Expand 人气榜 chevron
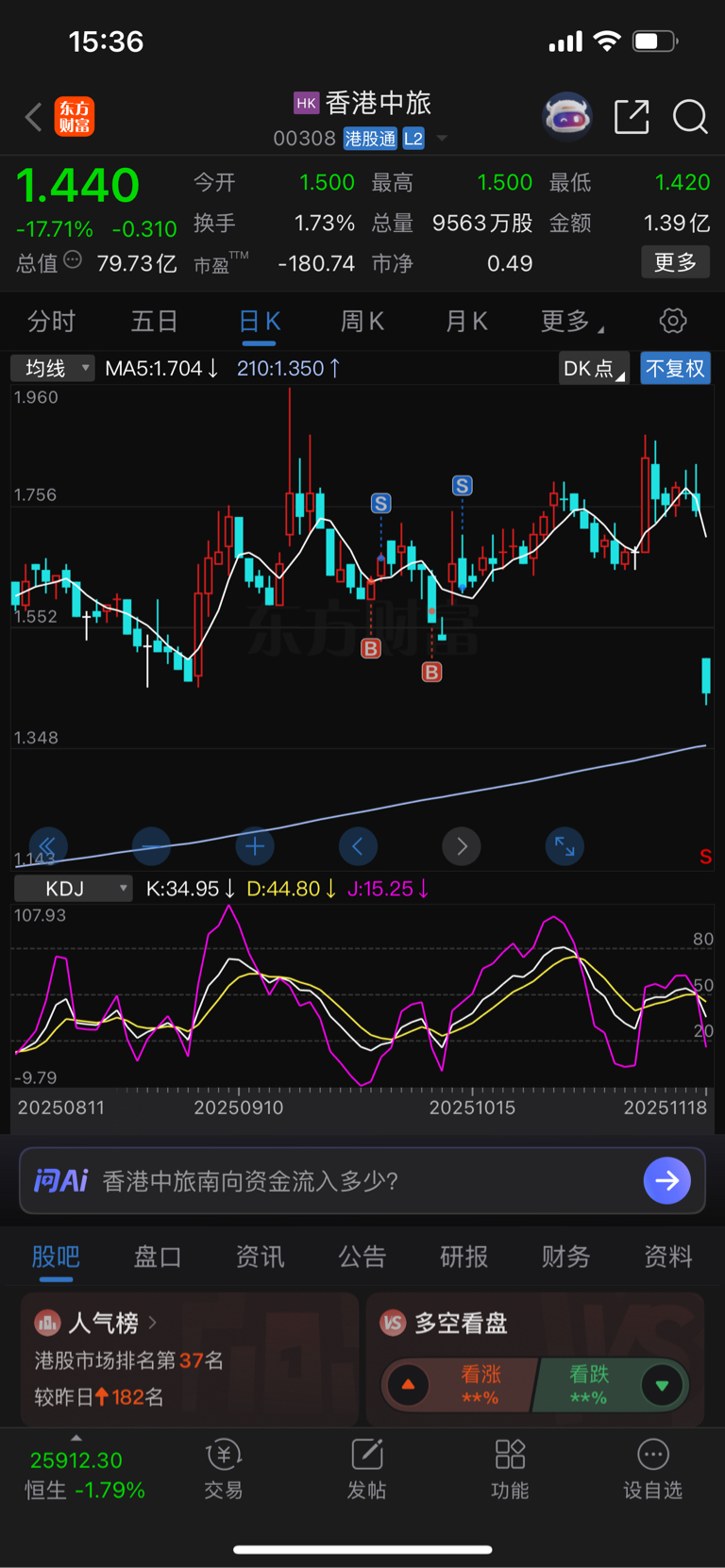This screenshot has width=725, height=1568. (x=152, y=1323)
